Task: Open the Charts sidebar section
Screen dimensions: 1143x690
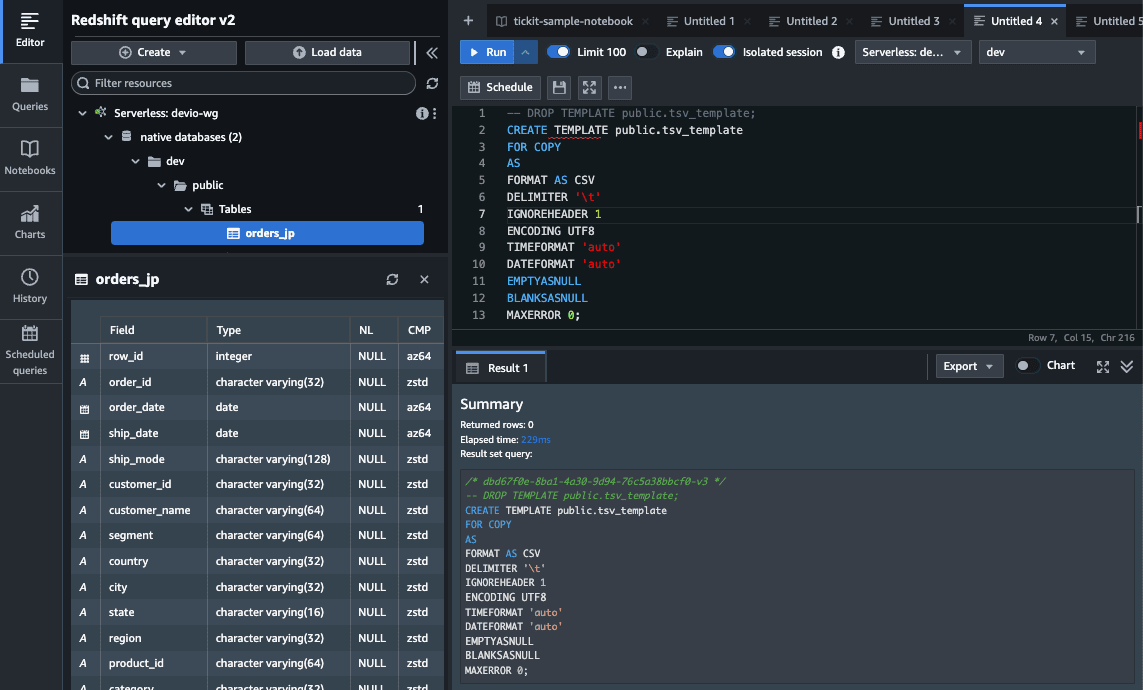Action: (30, 223)
